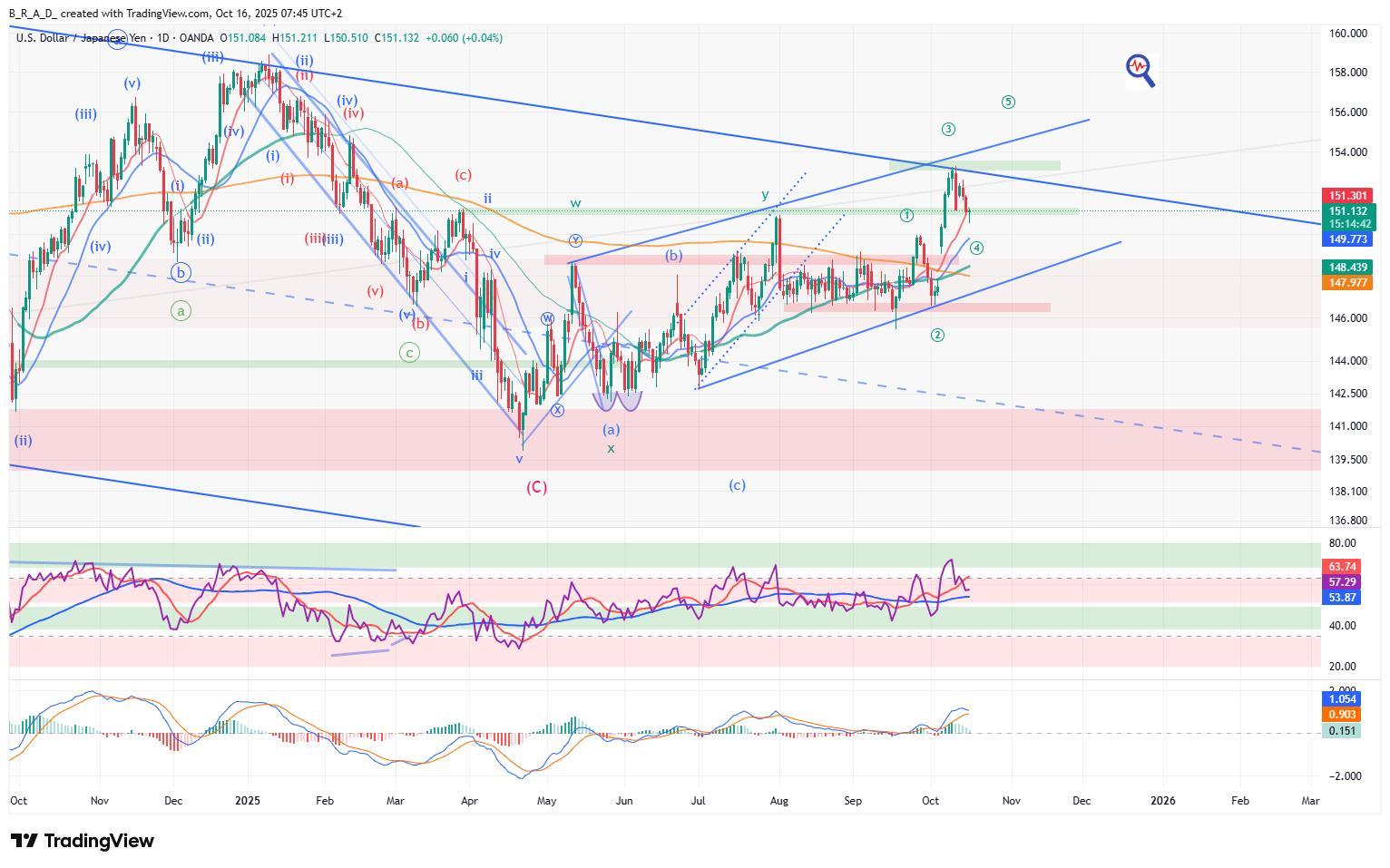Click the 160.000 price scale label
The image size is (1390, 868).
[1347, 34]
